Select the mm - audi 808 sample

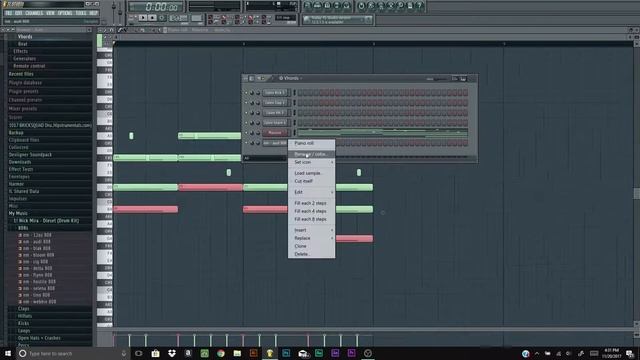tap(37, 242)
